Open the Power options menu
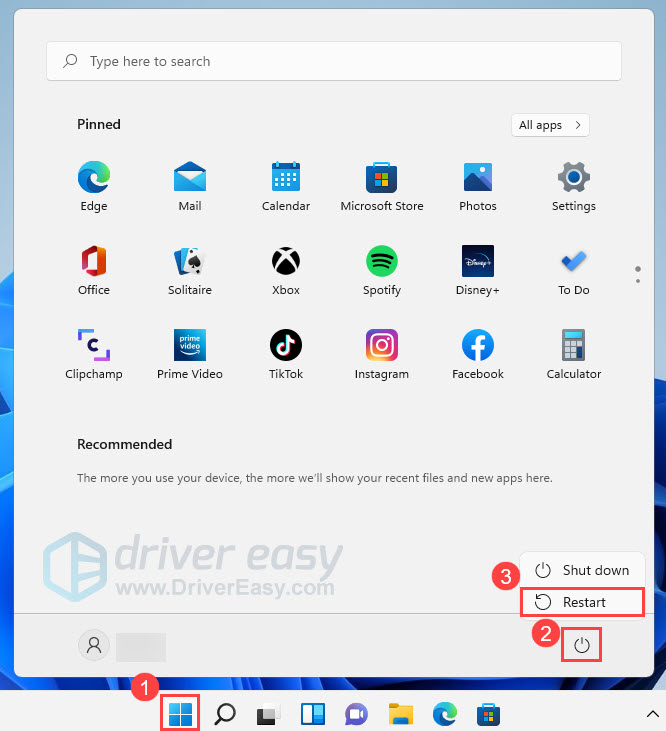Viewport: 666px width, 731px height. point(582,646)
